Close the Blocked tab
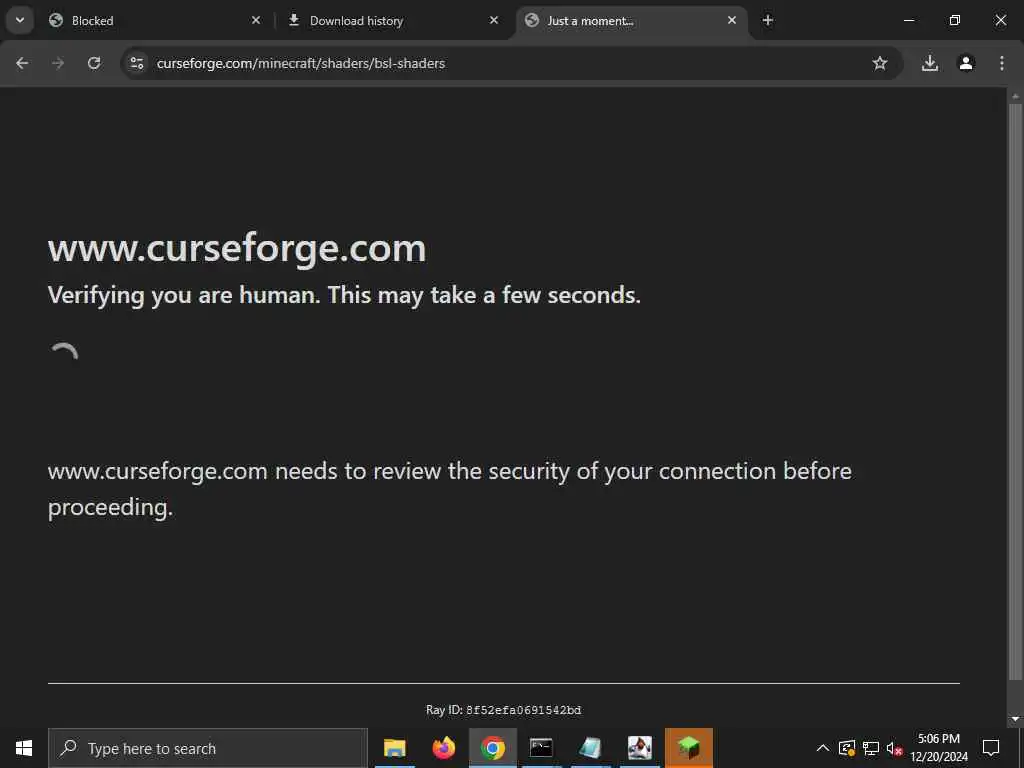 coord(256,20)
